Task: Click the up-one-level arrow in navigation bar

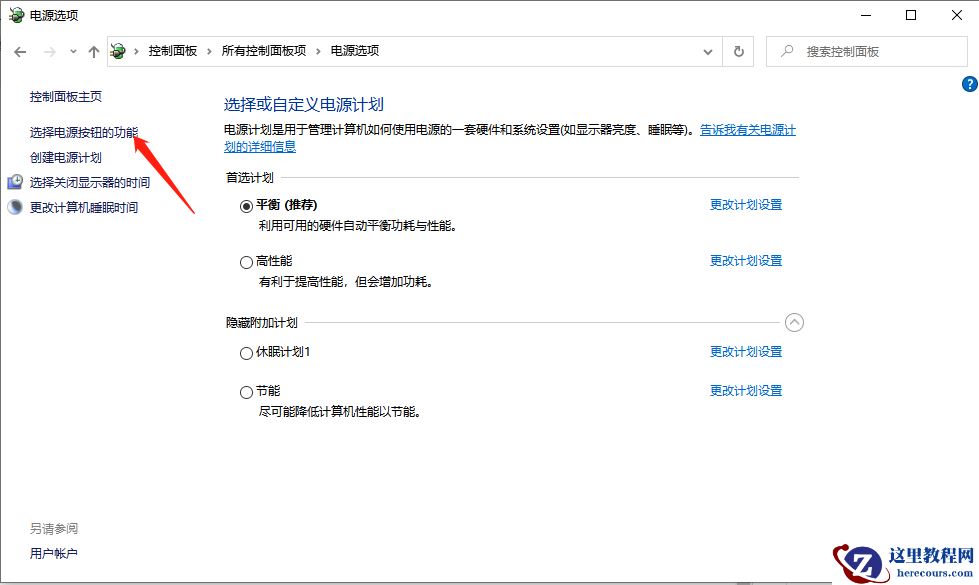Action: click(x=92, y=51)
